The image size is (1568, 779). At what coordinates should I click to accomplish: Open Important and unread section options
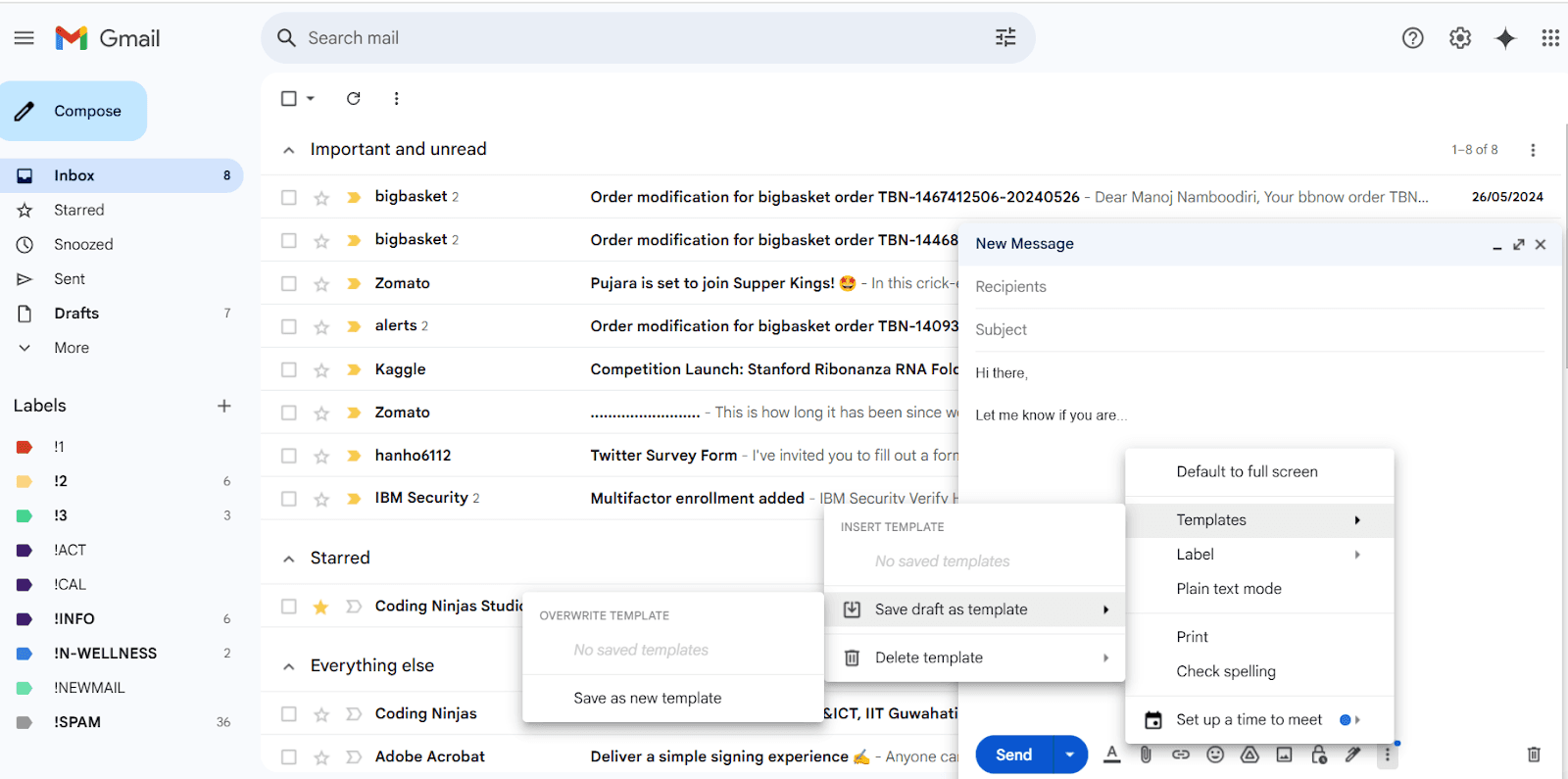pyautogui.click(x=1533, y=150)
